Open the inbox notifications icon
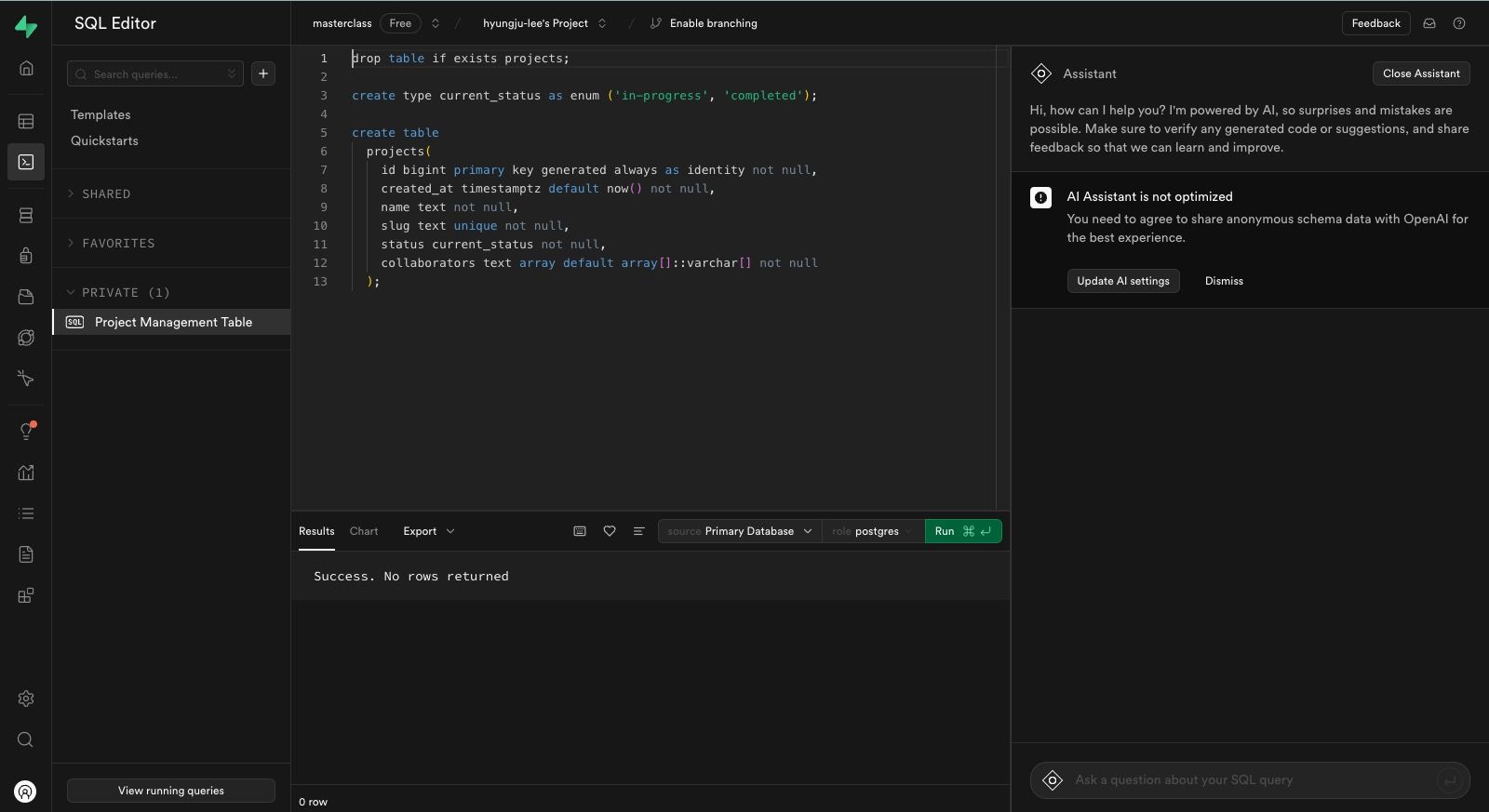The image size is (1489, 812). (x=1429, y=23)
